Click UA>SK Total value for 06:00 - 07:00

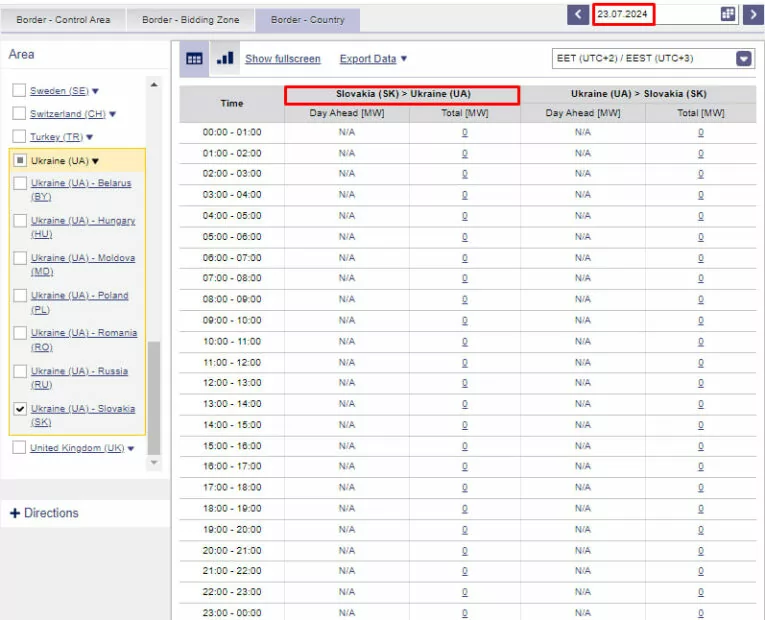point(701,258)
